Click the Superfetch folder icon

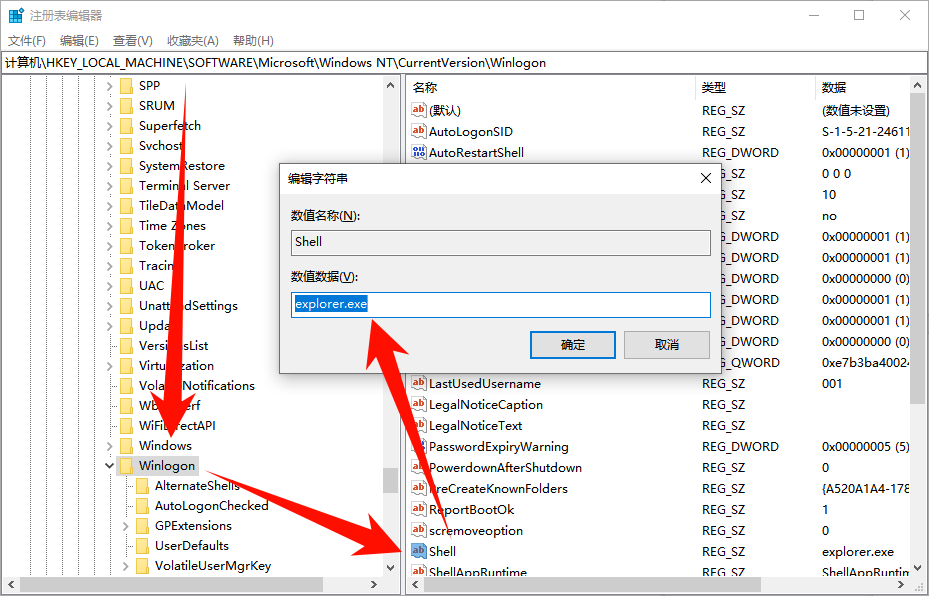pos(126,125)
